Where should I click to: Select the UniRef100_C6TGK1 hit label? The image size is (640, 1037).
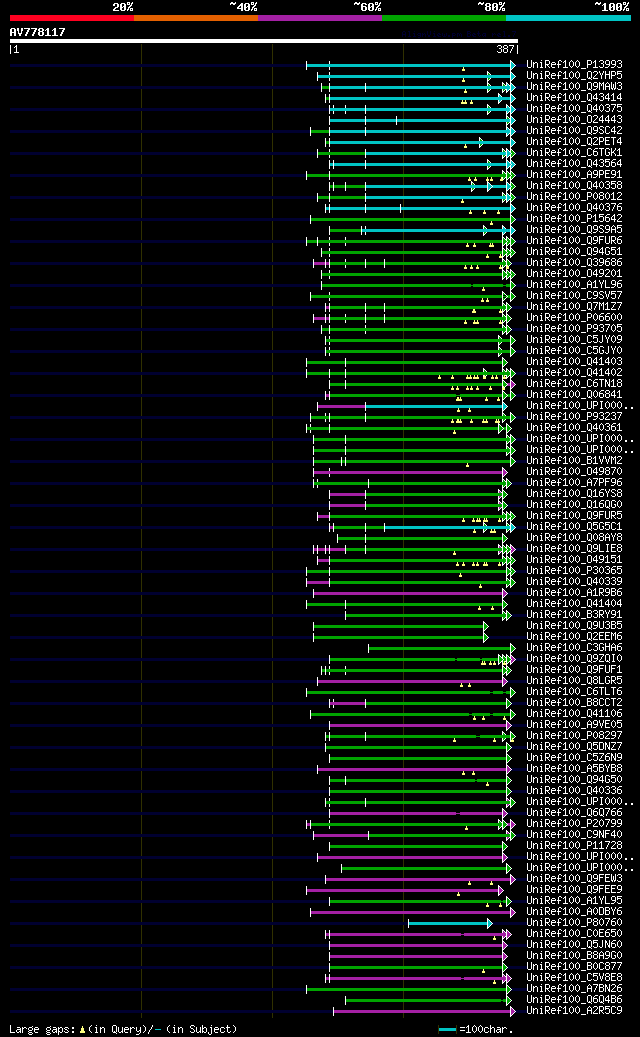click(575, 153)
